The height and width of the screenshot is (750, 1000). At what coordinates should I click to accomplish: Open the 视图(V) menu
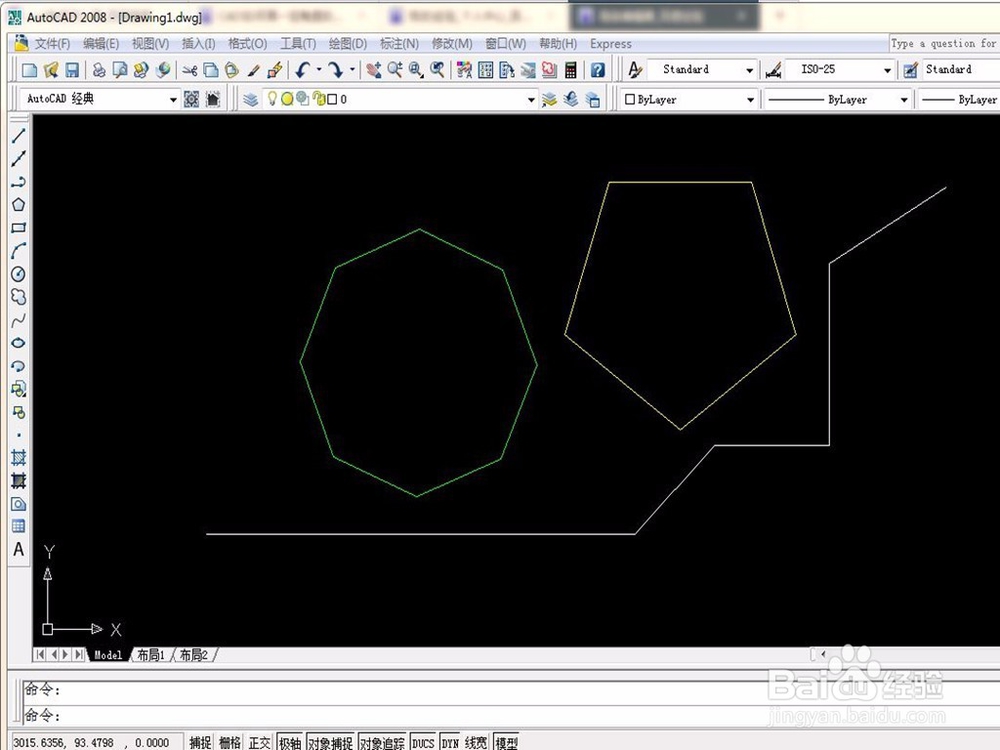151,43
